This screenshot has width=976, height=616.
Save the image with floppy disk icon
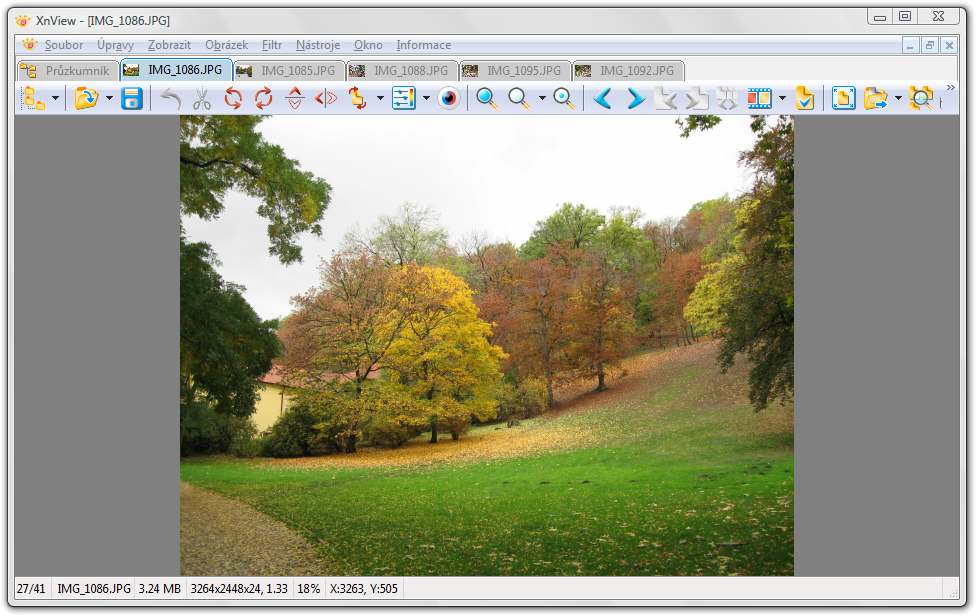pos(131,98)
